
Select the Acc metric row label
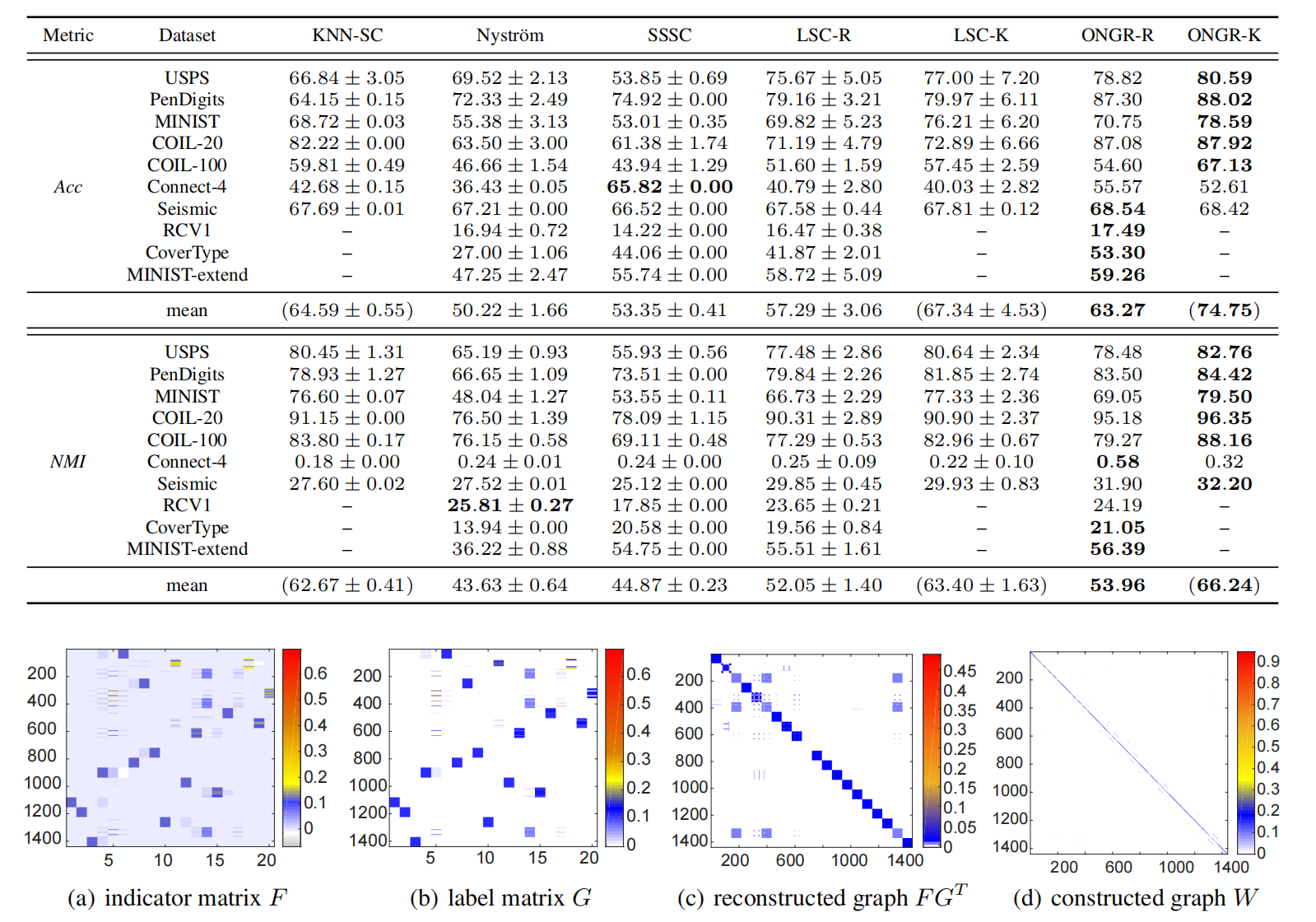point(67,187)
